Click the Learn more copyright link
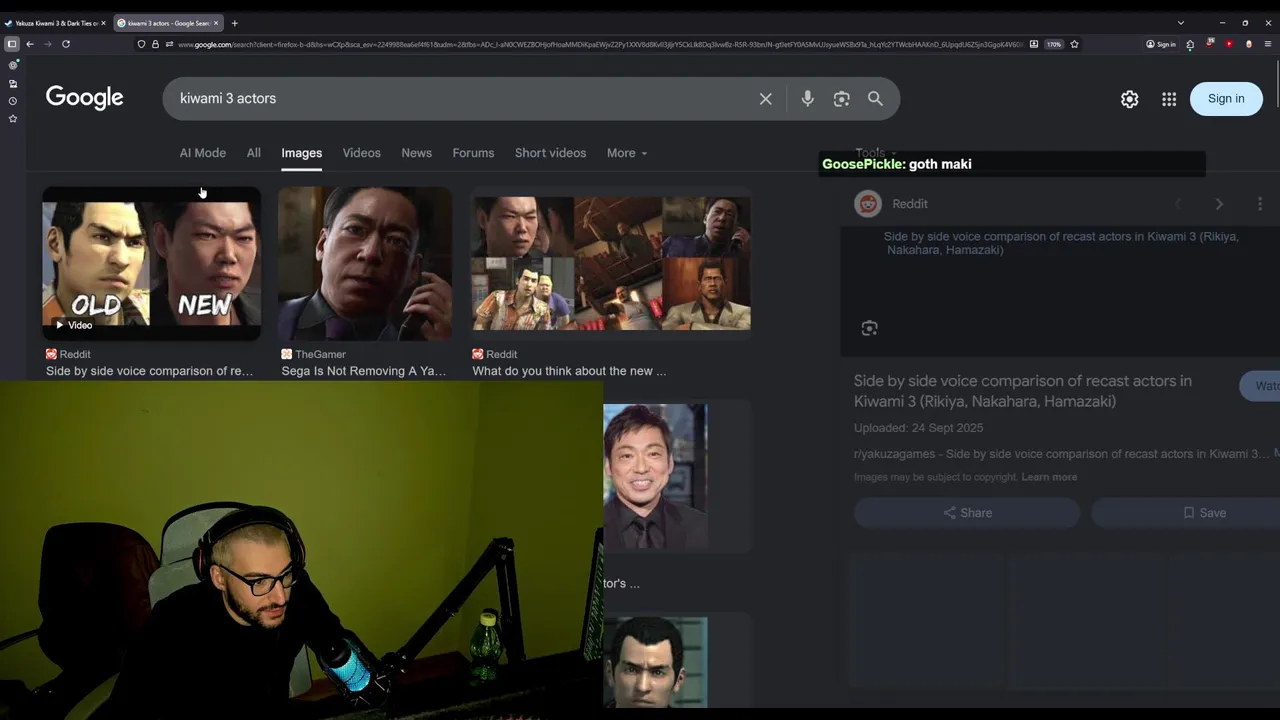Viewport: 1280px width, 720px height. click(1049, 477)
